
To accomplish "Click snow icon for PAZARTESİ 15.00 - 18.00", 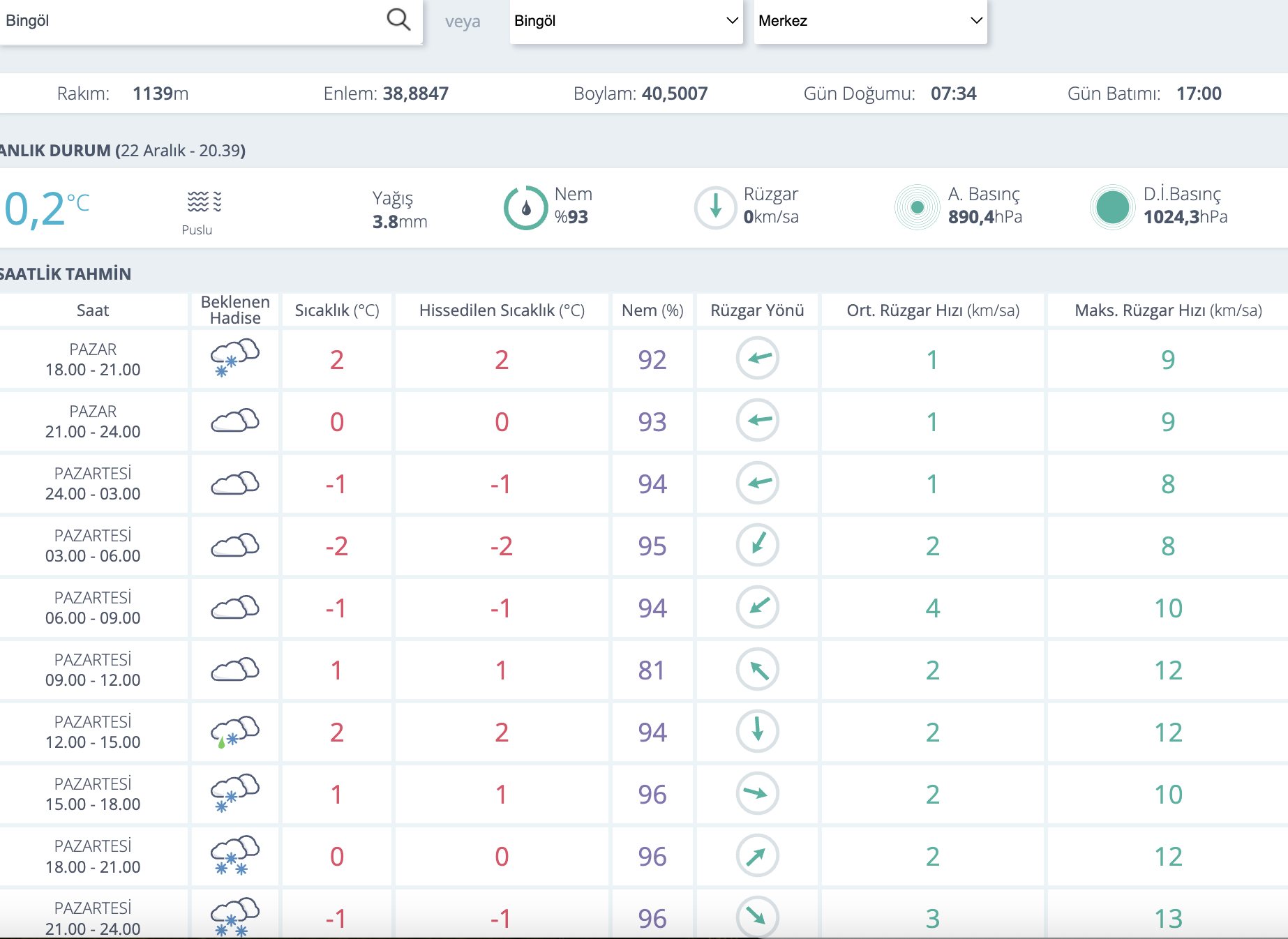I will (234, 793).
